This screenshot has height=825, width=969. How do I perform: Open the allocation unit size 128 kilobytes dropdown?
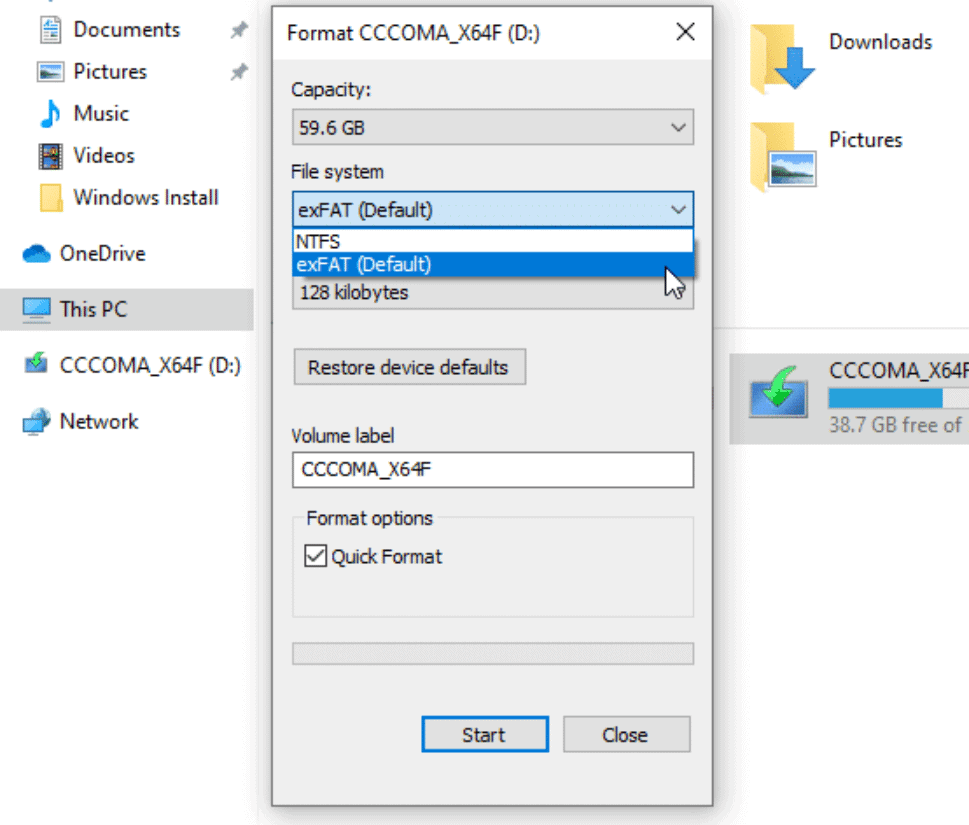[x=493, y=293]
